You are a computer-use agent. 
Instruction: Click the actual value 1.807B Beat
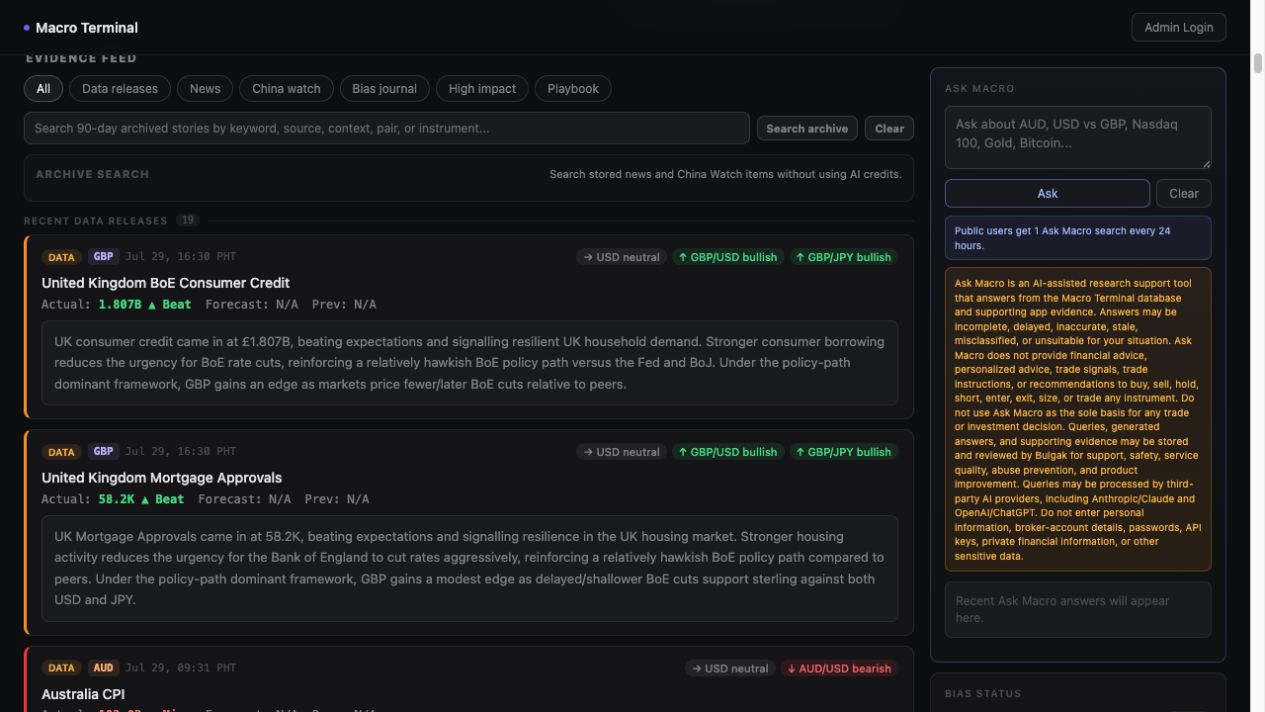coord(144,304)
